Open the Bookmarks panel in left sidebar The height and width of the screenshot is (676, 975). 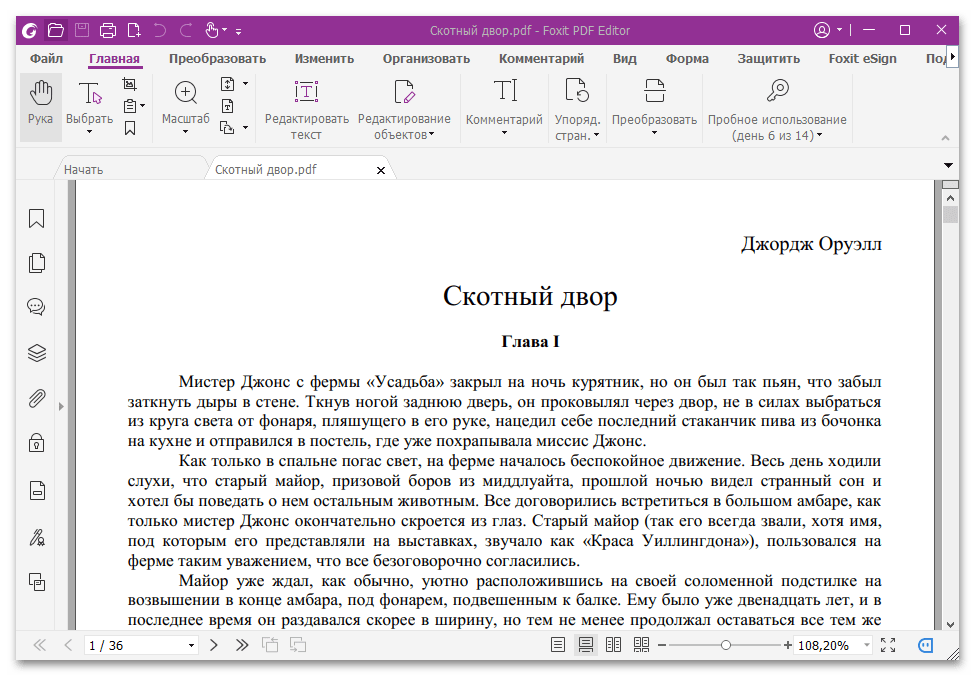(x=37, y=219)
